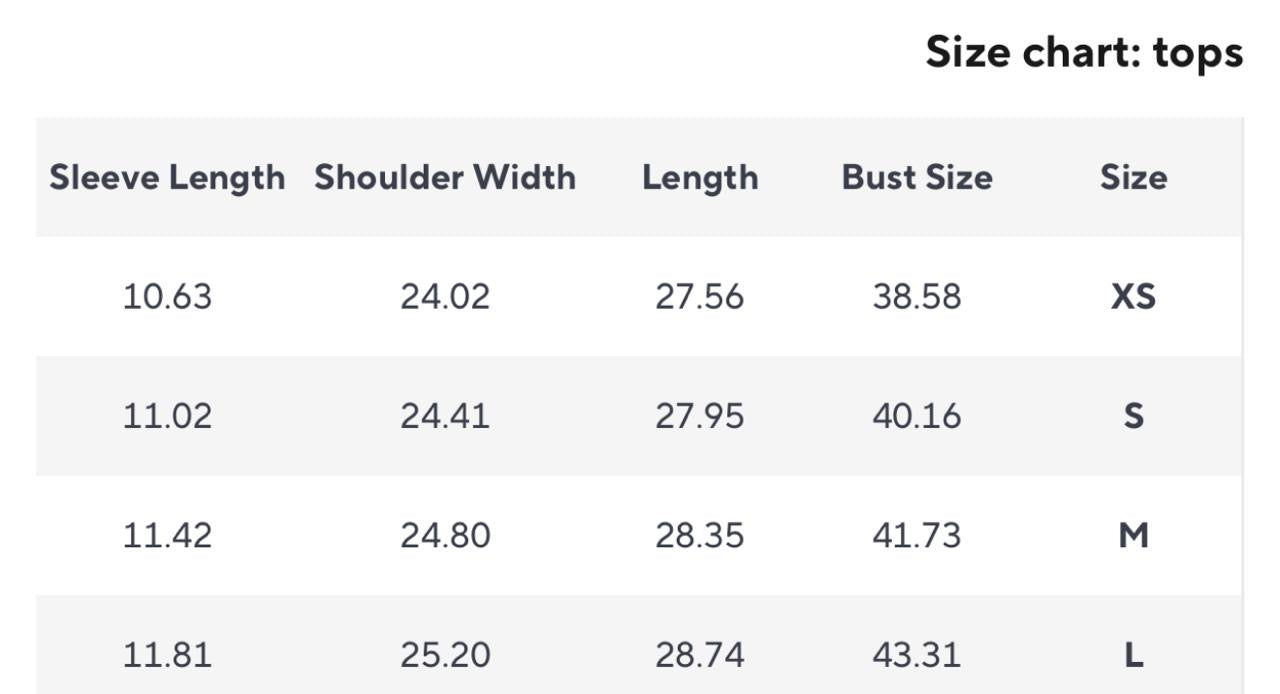1280x694 pixels.
Task: Click shoulder width value 24.80
Action: [445, 535]
